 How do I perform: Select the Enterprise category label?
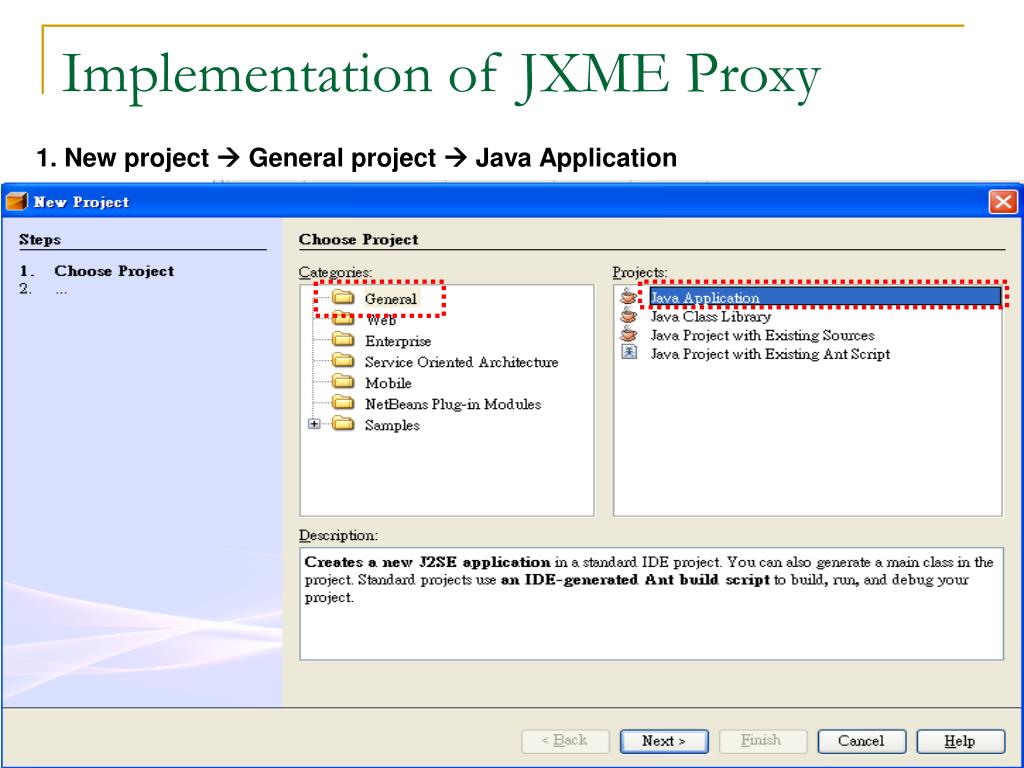[x=398, y=341]
